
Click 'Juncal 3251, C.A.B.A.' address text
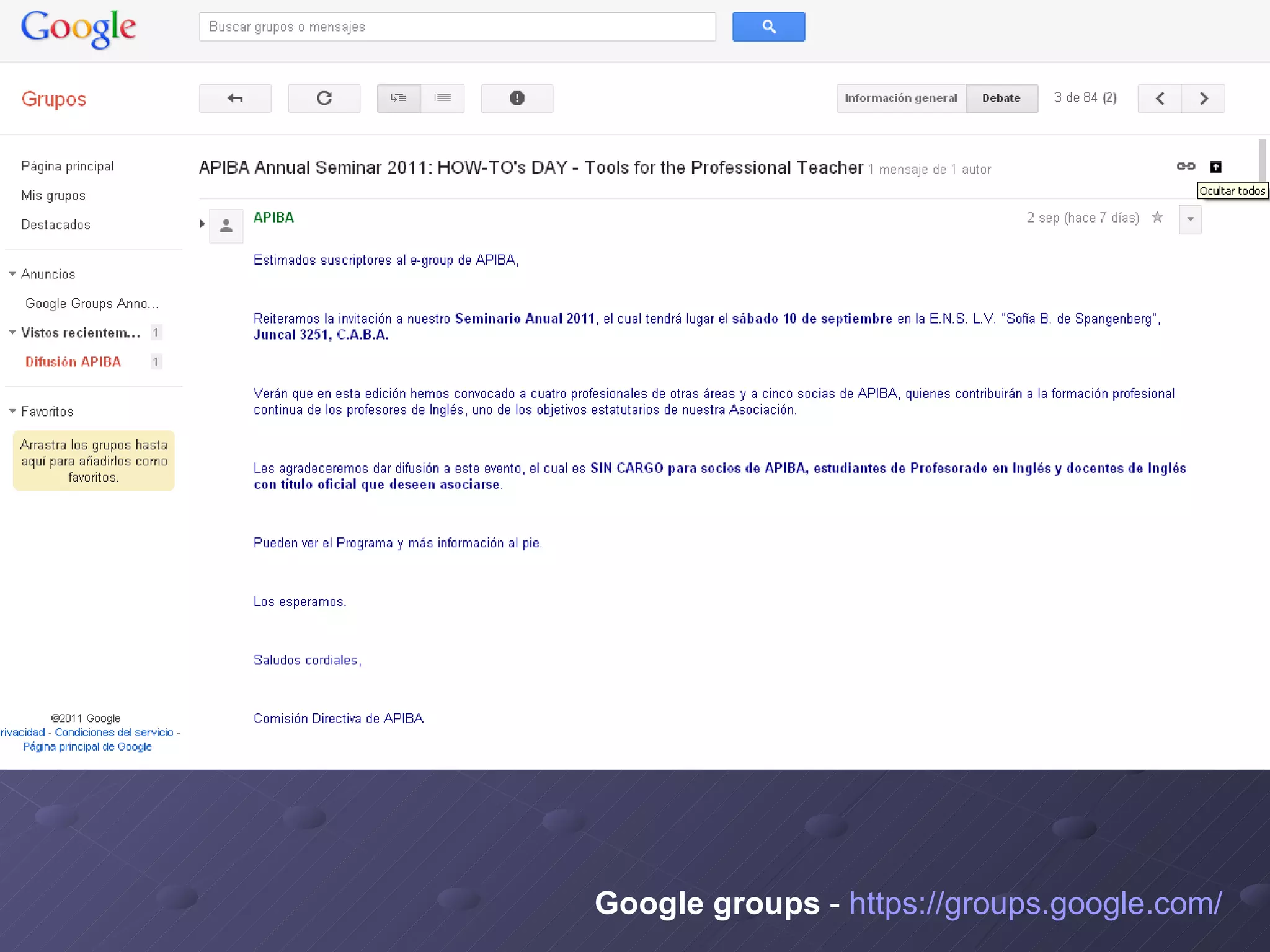pos(321,335)
